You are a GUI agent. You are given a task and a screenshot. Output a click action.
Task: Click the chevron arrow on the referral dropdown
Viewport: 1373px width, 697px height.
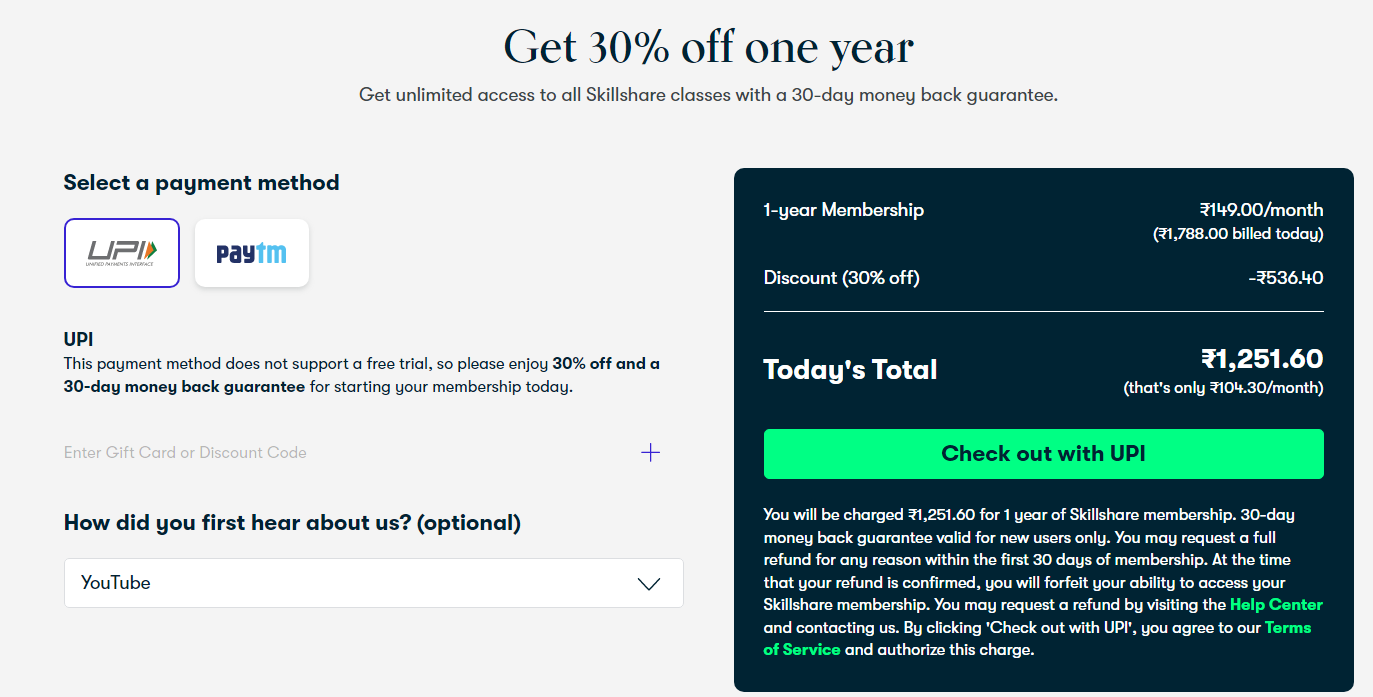[649, 584]
